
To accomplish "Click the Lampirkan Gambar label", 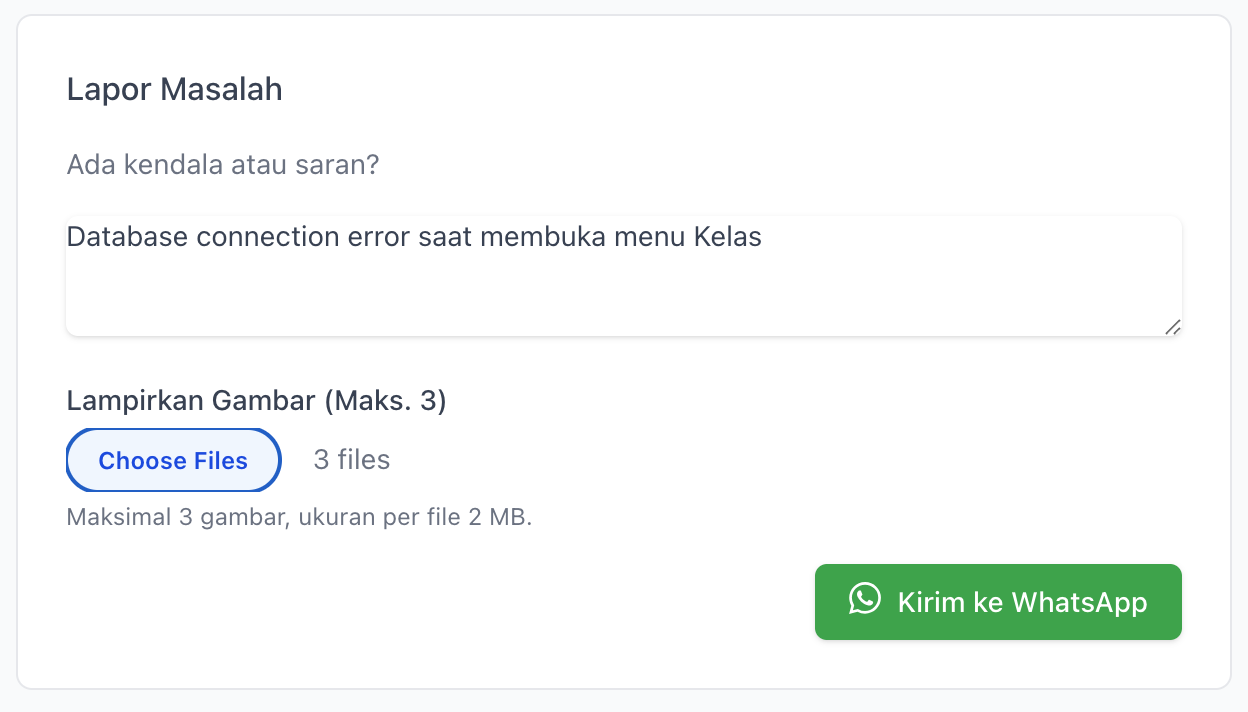I will 190,401.
